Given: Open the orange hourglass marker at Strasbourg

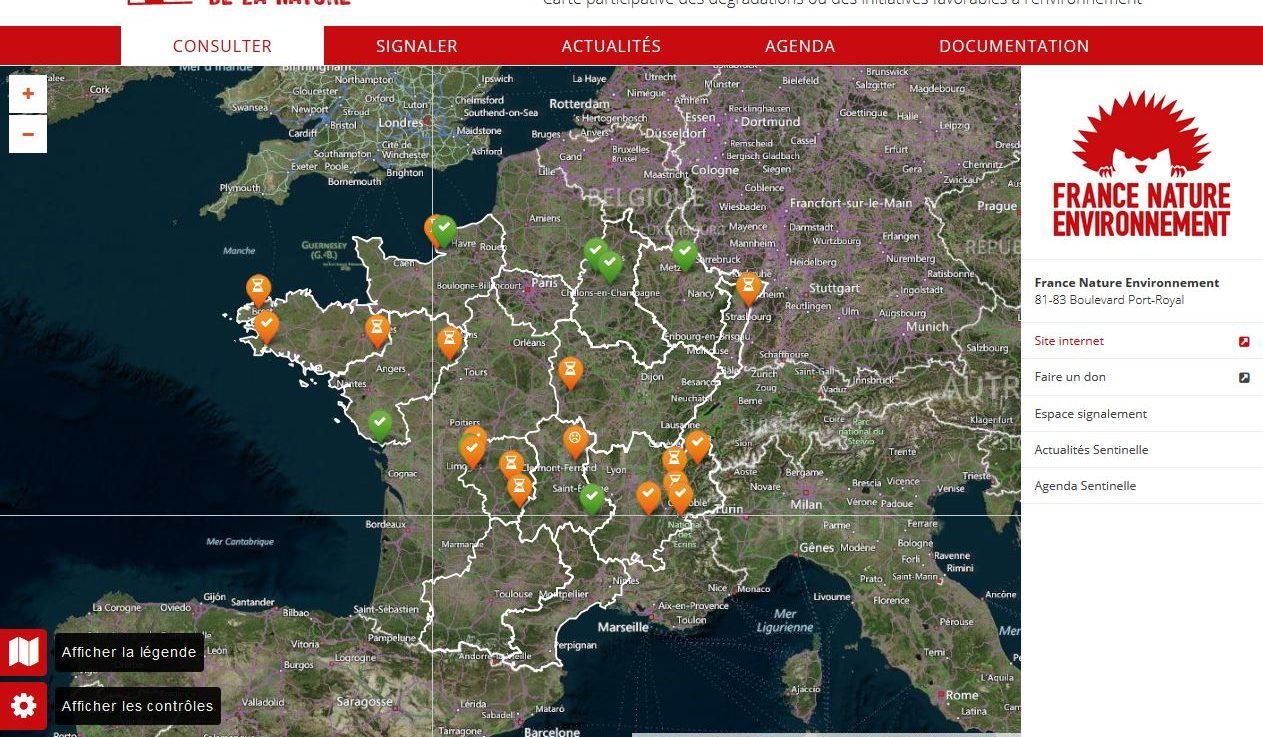Looking at the screenshot, I should tap(749, 288).
